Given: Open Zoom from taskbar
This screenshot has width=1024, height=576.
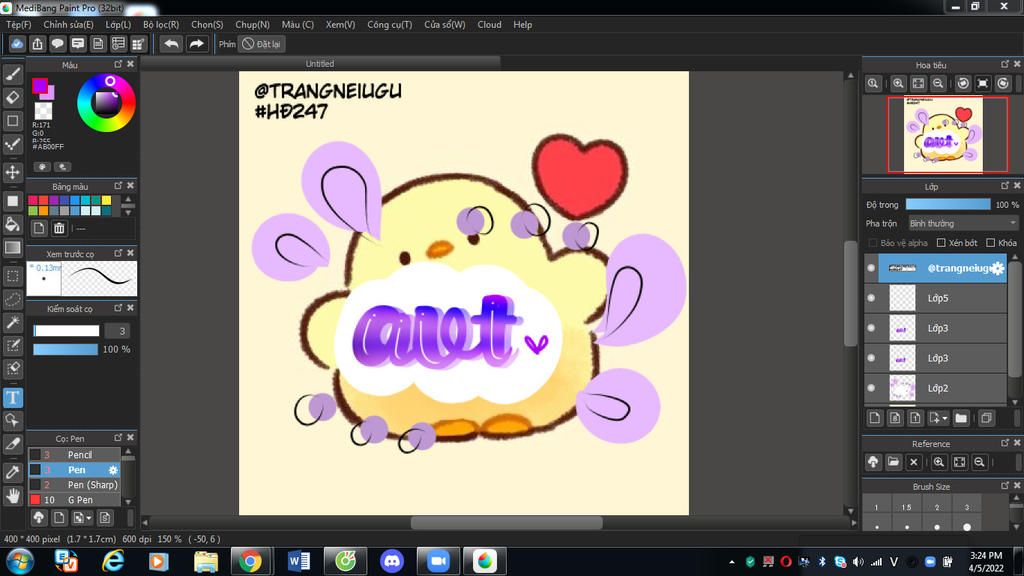Looking at the screenshot, I should (438, 561).
